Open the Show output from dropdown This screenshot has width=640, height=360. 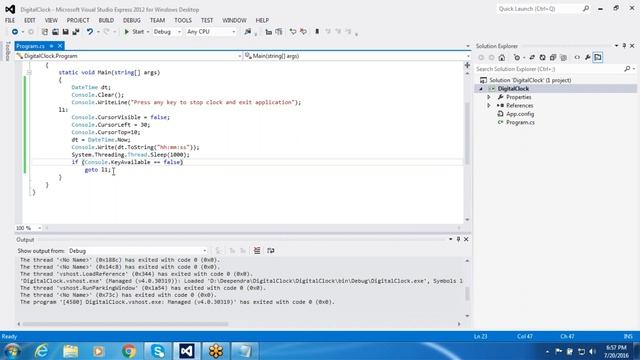[x=204, y=251]
